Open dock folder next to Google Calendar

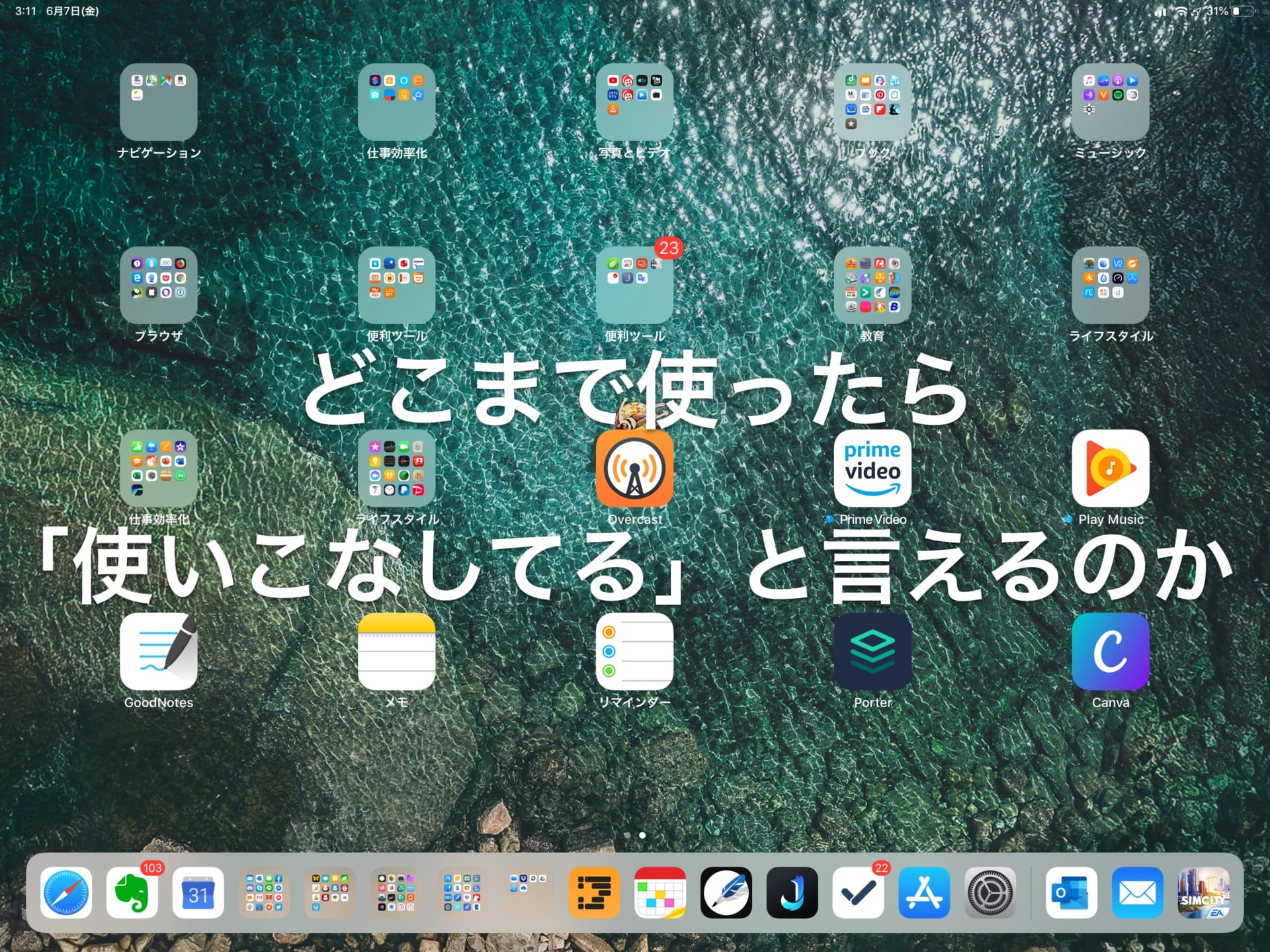tap(264, 893)
